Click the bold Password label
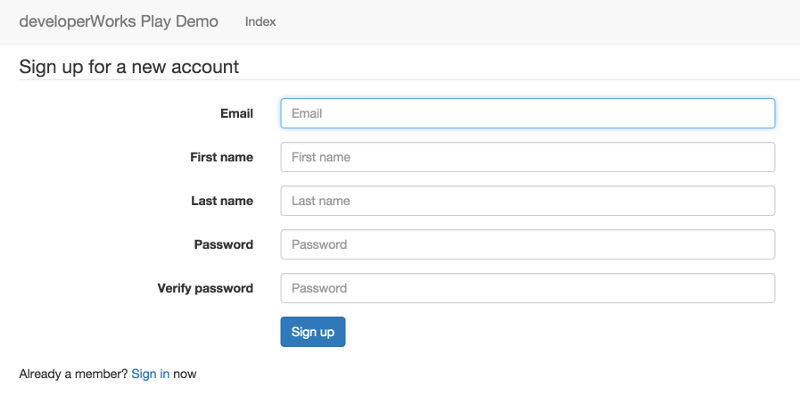800x404 pixels. point(223,244)
